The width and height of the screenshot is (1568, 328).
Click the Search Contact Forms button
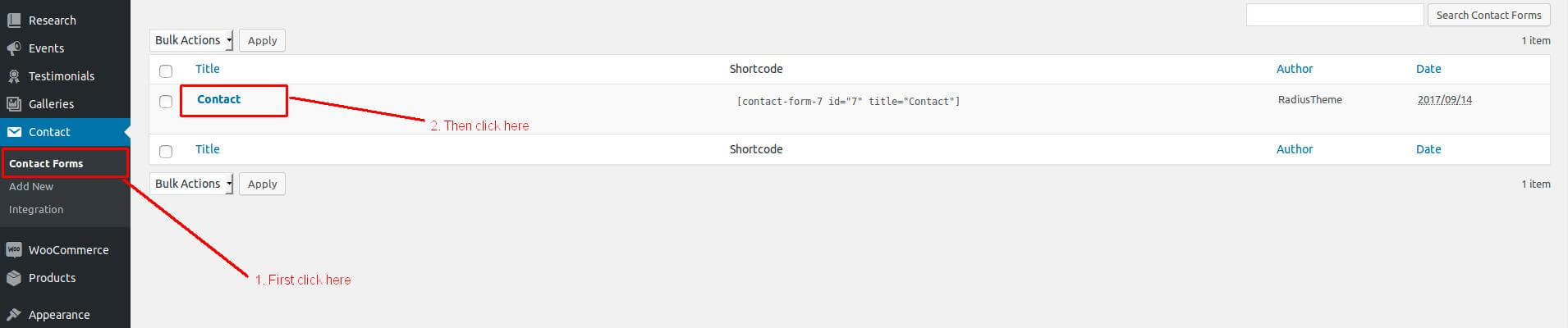coord(1488,15)
